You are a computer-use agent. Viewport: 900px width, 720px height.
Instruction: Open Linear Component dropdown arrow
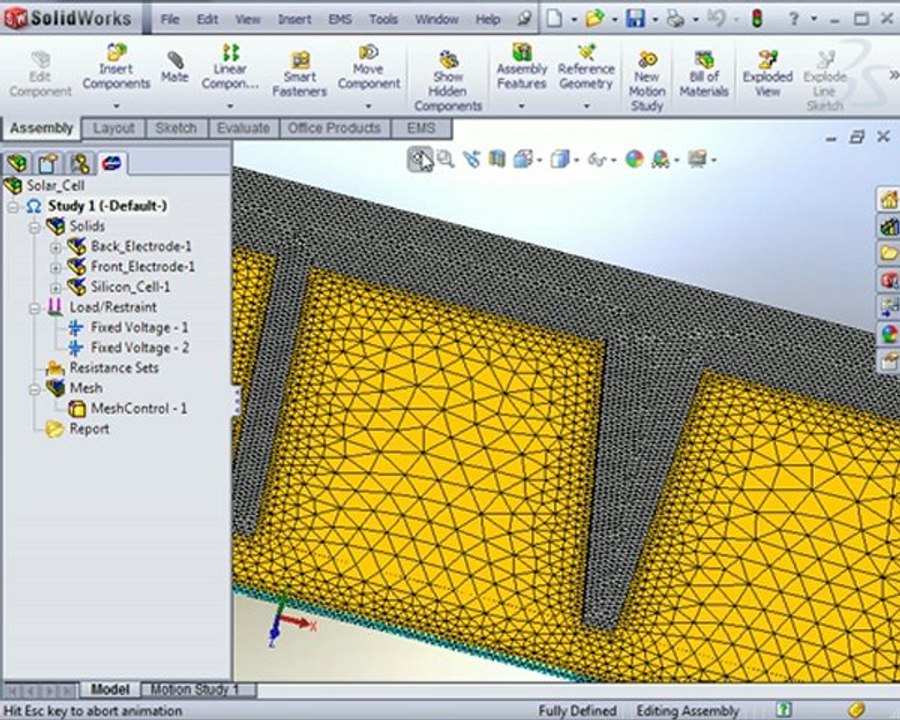click(230, 106)
